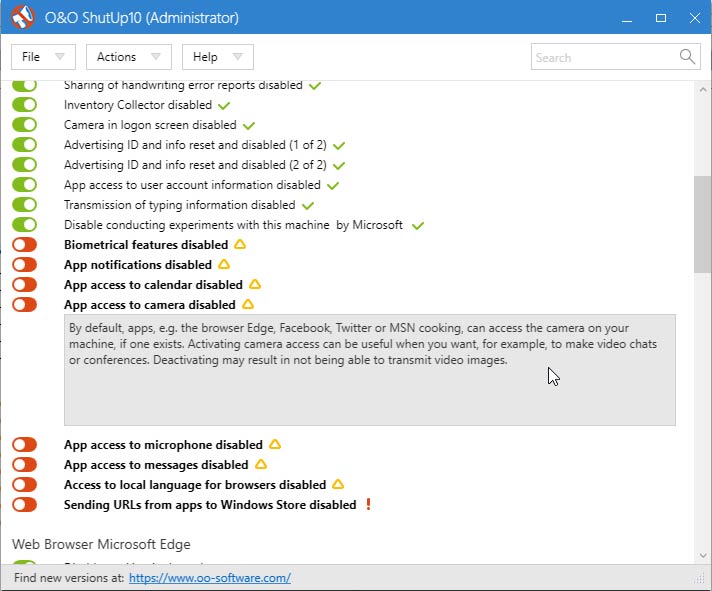Click the scrollbar up arrow
The height and width of the screenshot is (591, 712).
coord(703,89)
